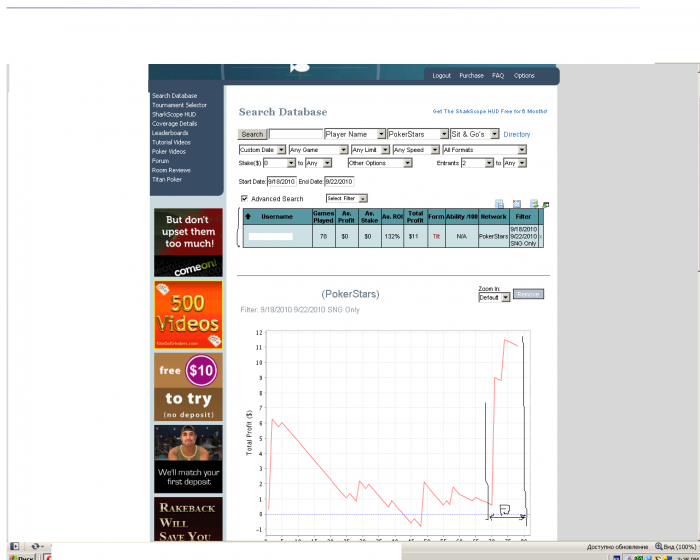Image resolution: width=700 pixels, height=560 pixels.
Task: Click the free $10 to try banner
Action: 188,387
